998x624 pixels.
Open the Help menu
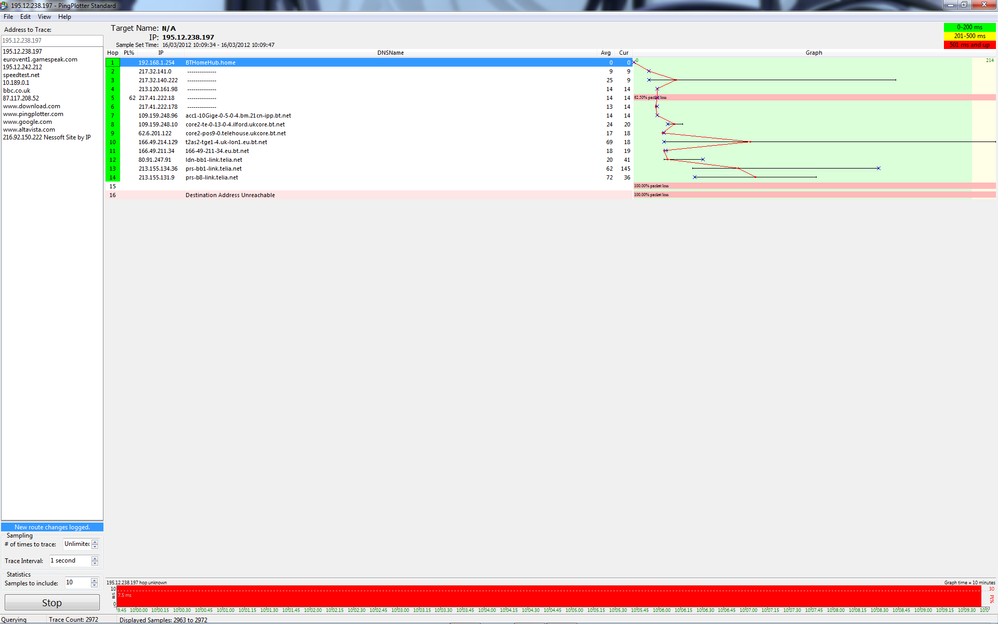click(x=64, y=17)
